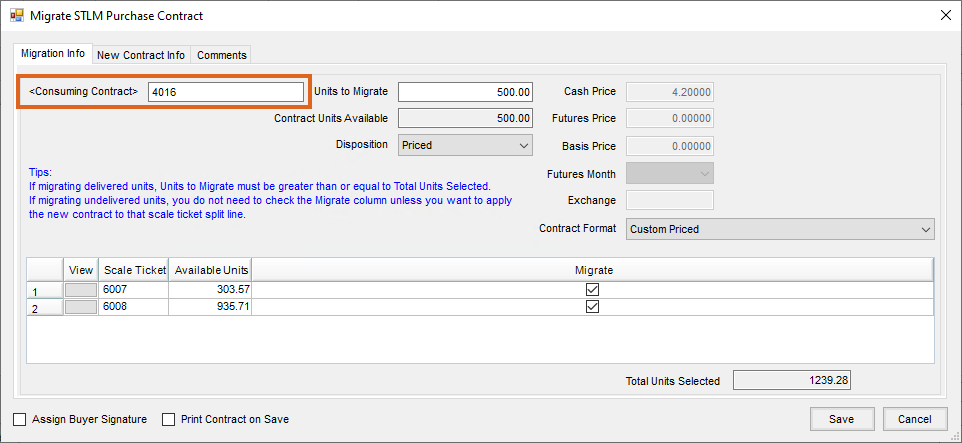This screenshot has width=962, height=443.
Task: Click the Contract Units Available field
Action: [465, 118]
